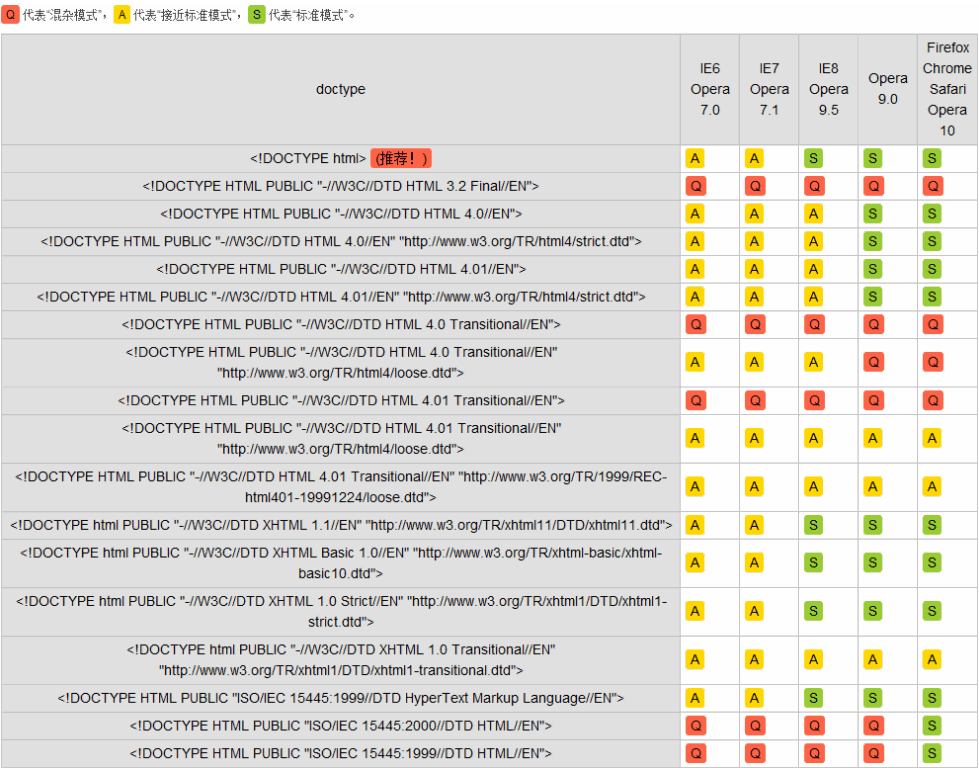
Task: Click the XHTML 1.0 Strict//EN doctype text
Action: click(341, 611)
